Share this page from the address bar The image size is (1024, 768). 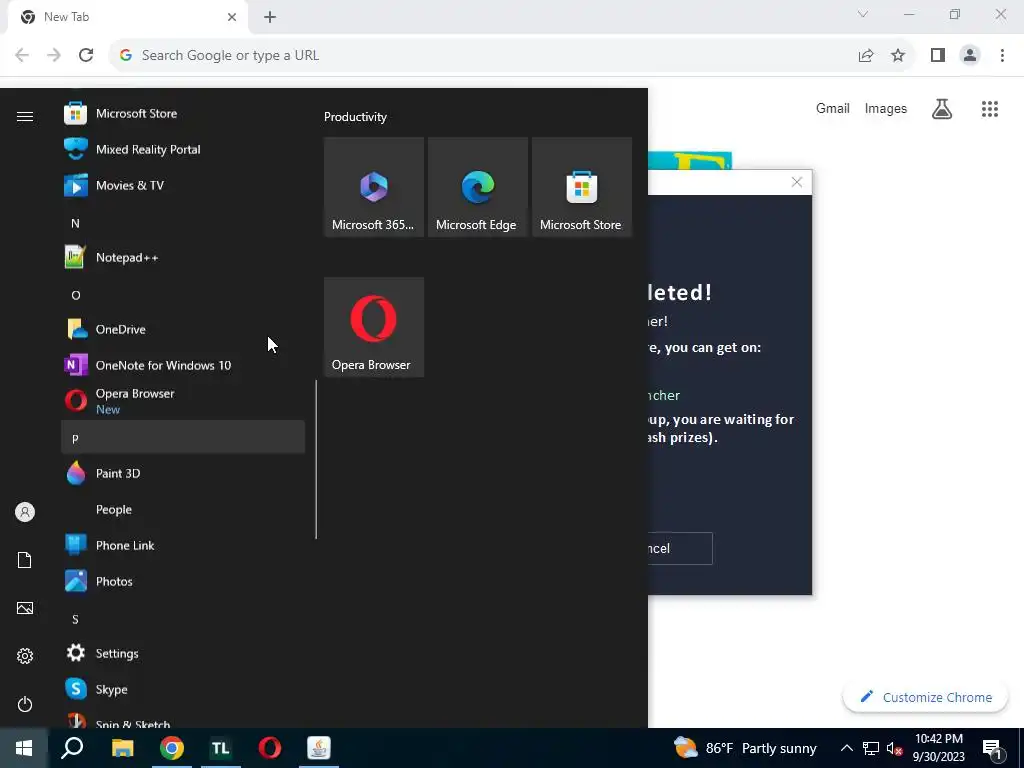(866, 56)
